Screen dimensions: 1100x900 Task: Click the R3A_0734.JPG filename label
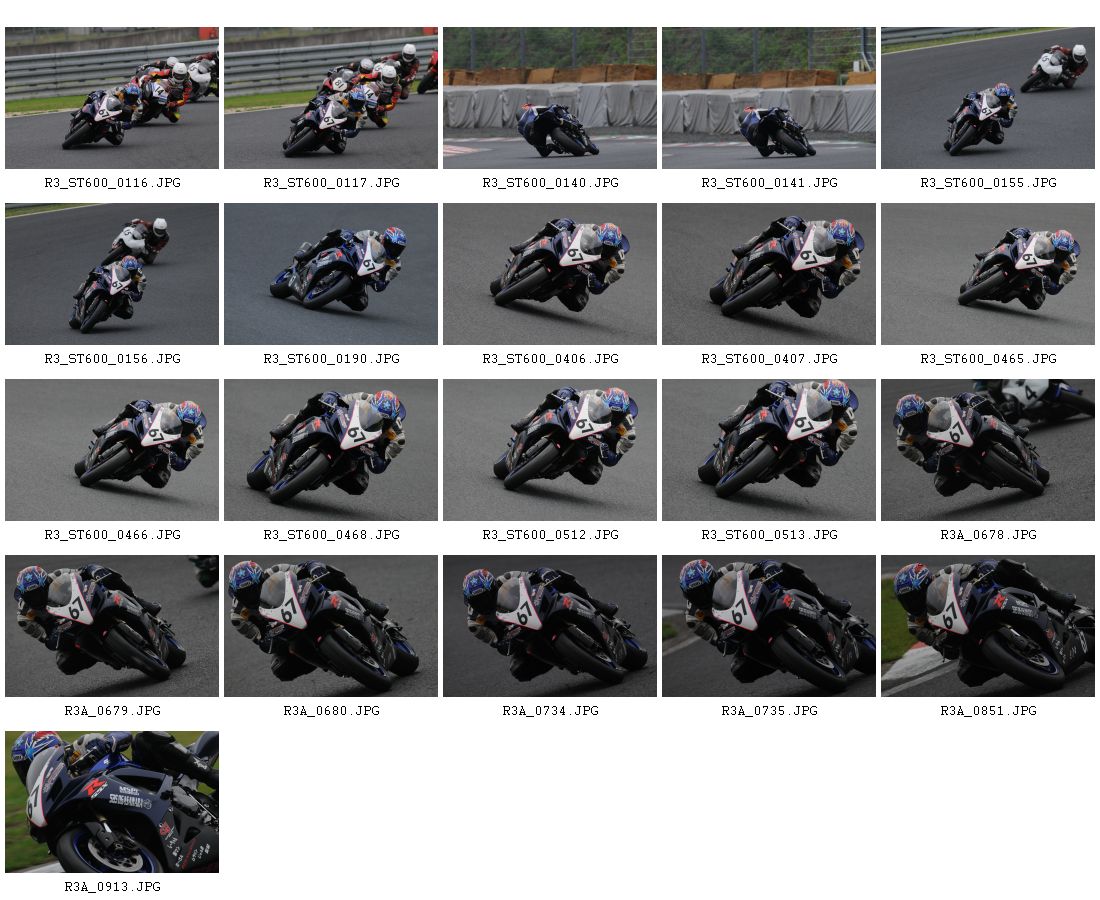pyautogui.click(x=550, y=711)
